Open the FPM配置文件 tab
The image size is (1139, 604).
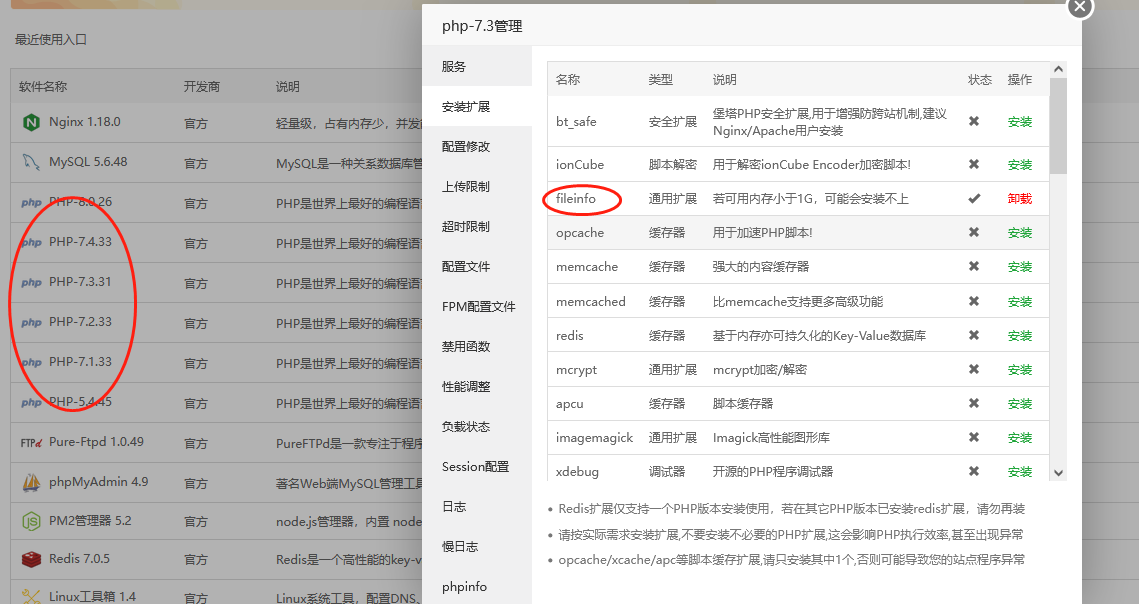coord(477,306)
